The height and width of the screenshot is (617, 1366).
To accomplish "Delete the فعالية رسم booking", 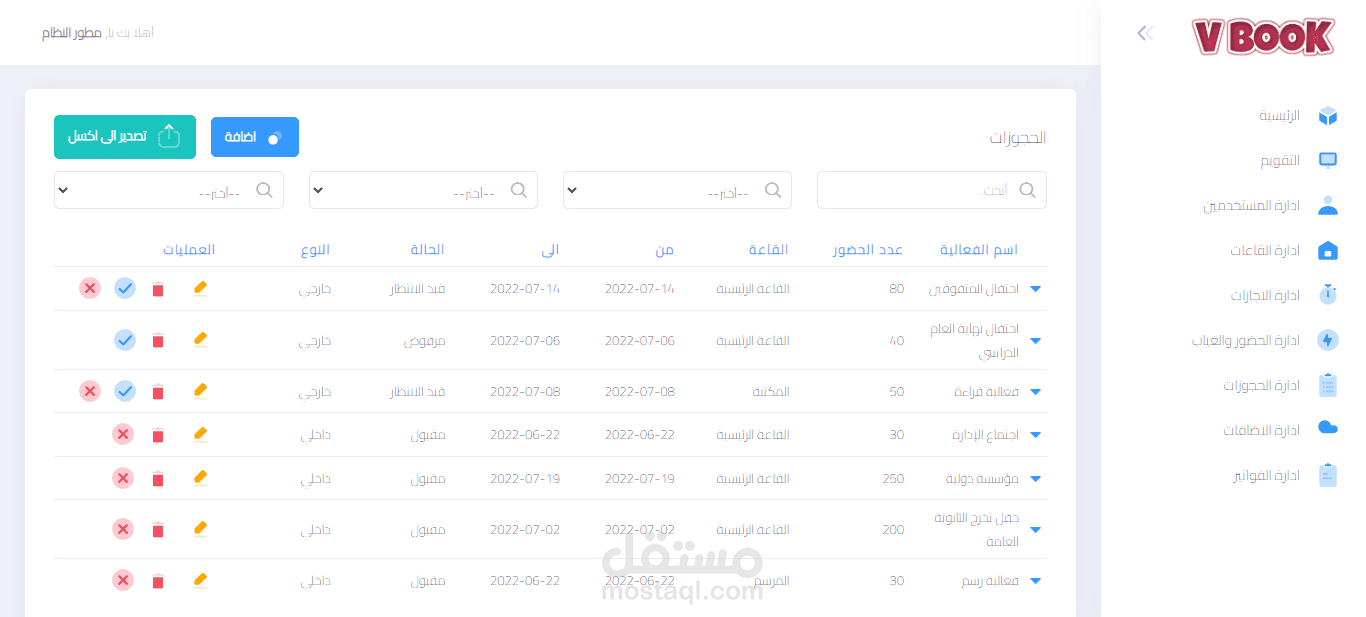I will click(158, 581).
